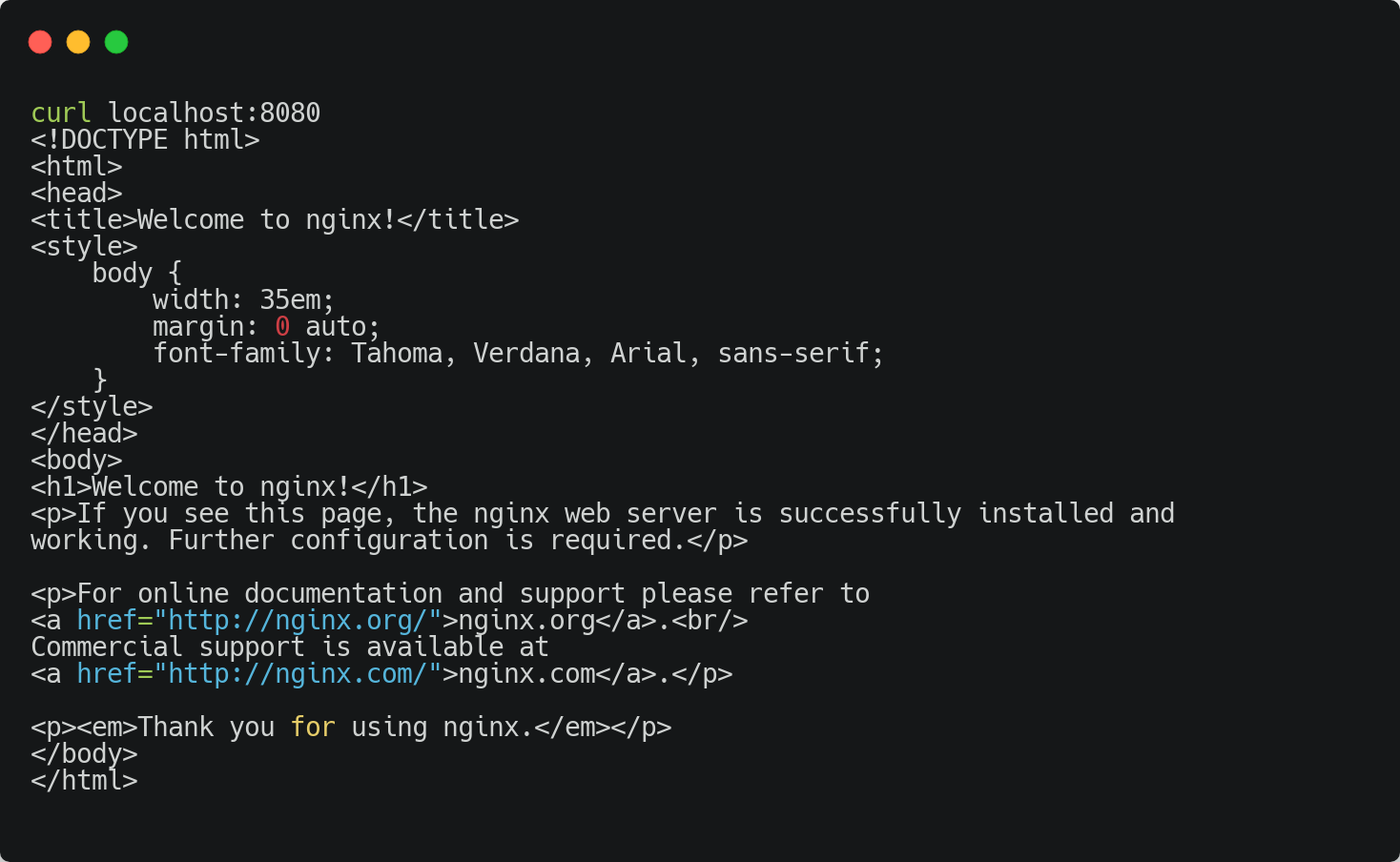Click the <!DOCTYPE html> line
This screenshot has height=862, width=1400.
pos(145,140)
